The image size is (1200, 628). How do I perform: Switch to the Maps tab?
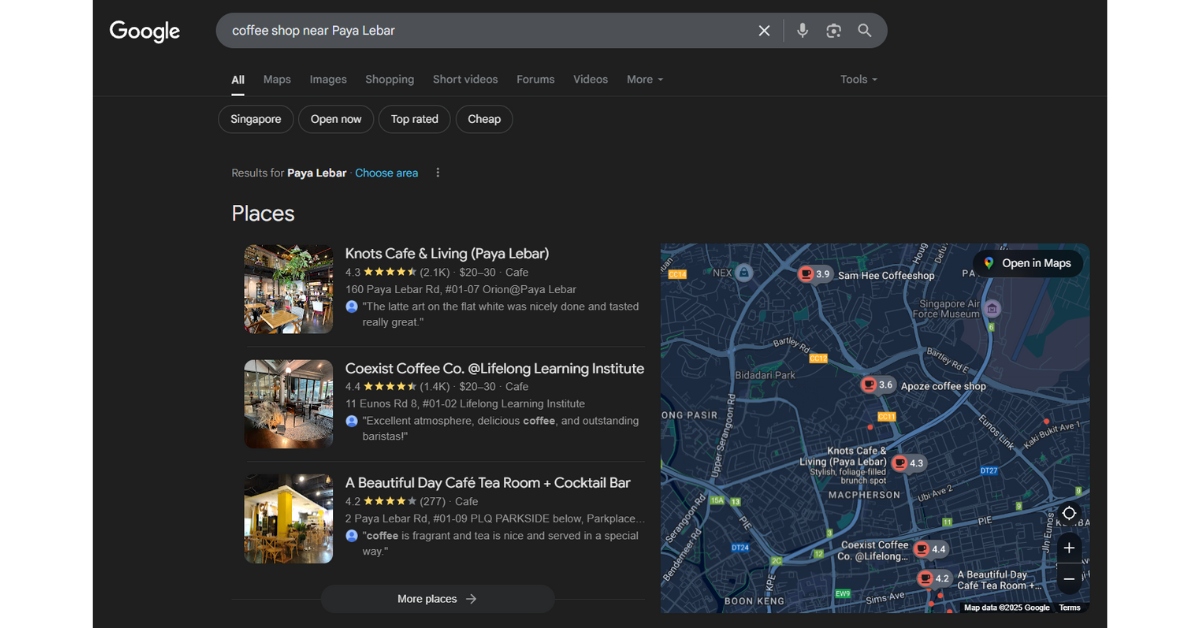point(277,79)
